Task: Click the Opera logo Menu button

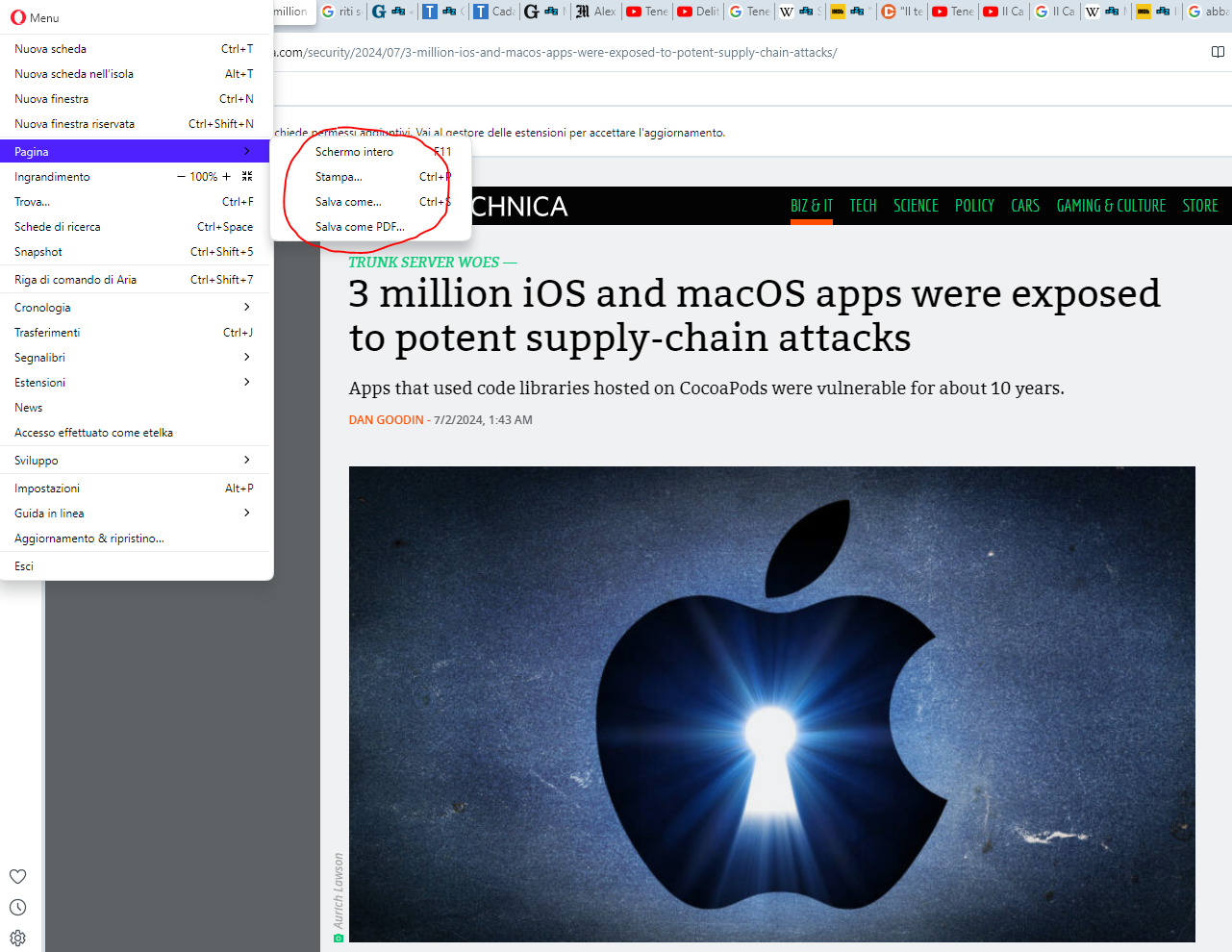Action: coord(35,17)
